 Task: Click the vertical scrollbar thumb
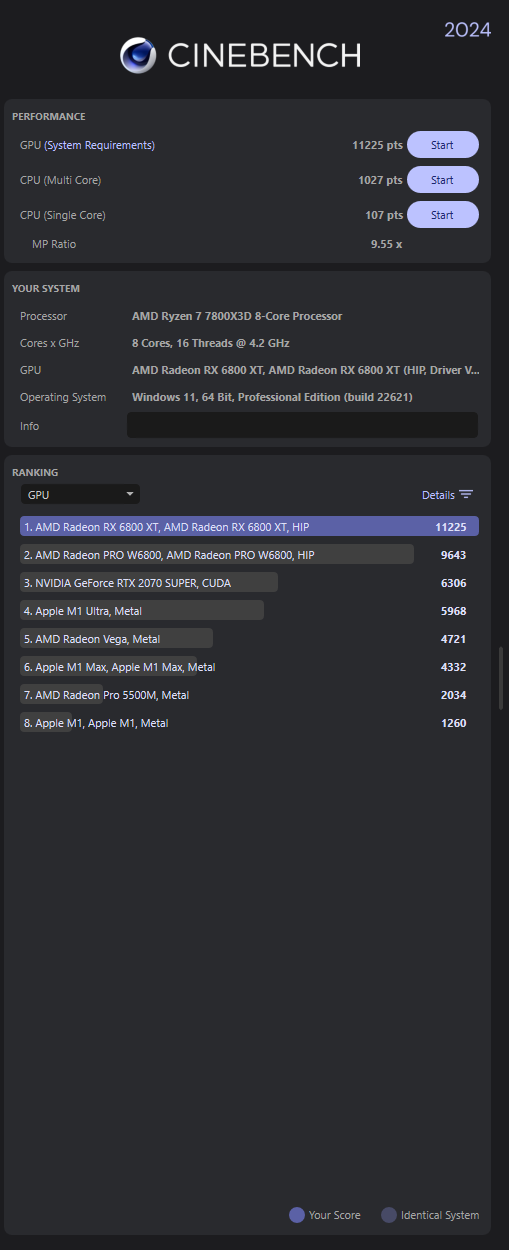501,678
